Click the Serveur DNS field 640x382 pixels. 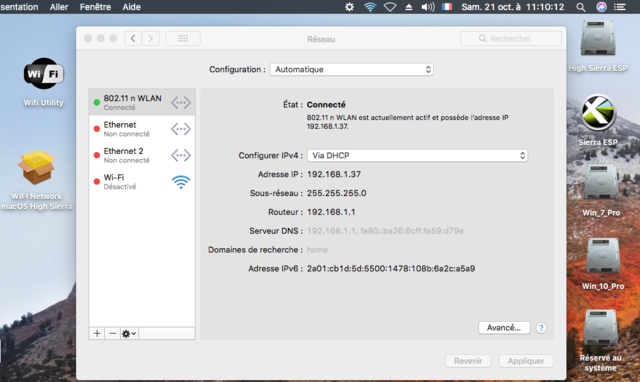pyautogui.click(x=385, y=231)
